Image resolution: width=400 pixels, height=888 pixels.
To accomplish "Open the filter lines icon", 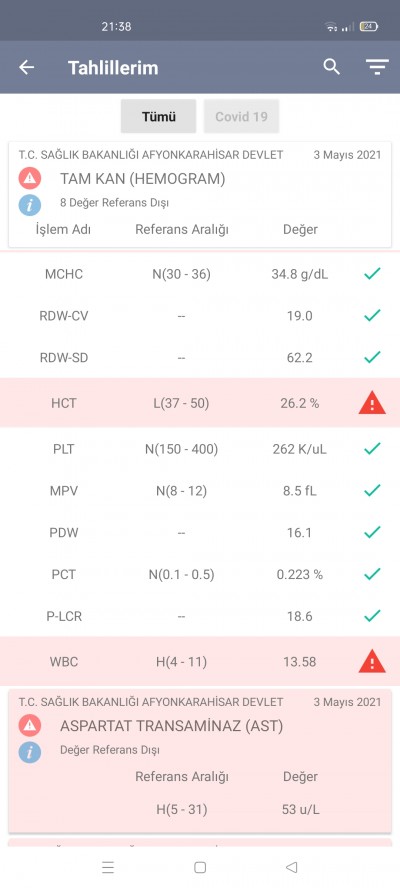I will tap(377, 67).
